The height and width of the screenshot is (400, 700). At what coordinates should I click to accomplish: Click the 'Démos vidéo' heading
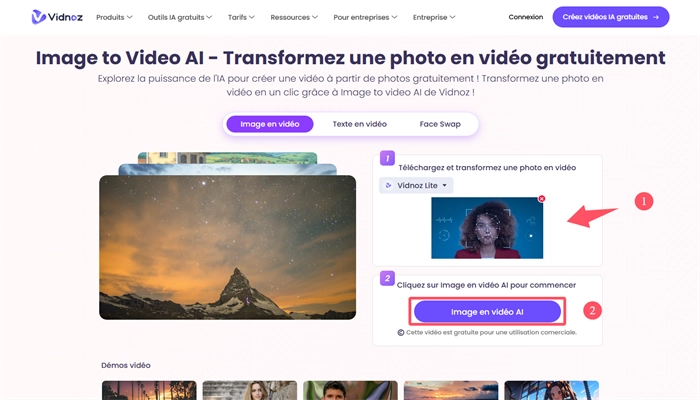pos(126,365)
